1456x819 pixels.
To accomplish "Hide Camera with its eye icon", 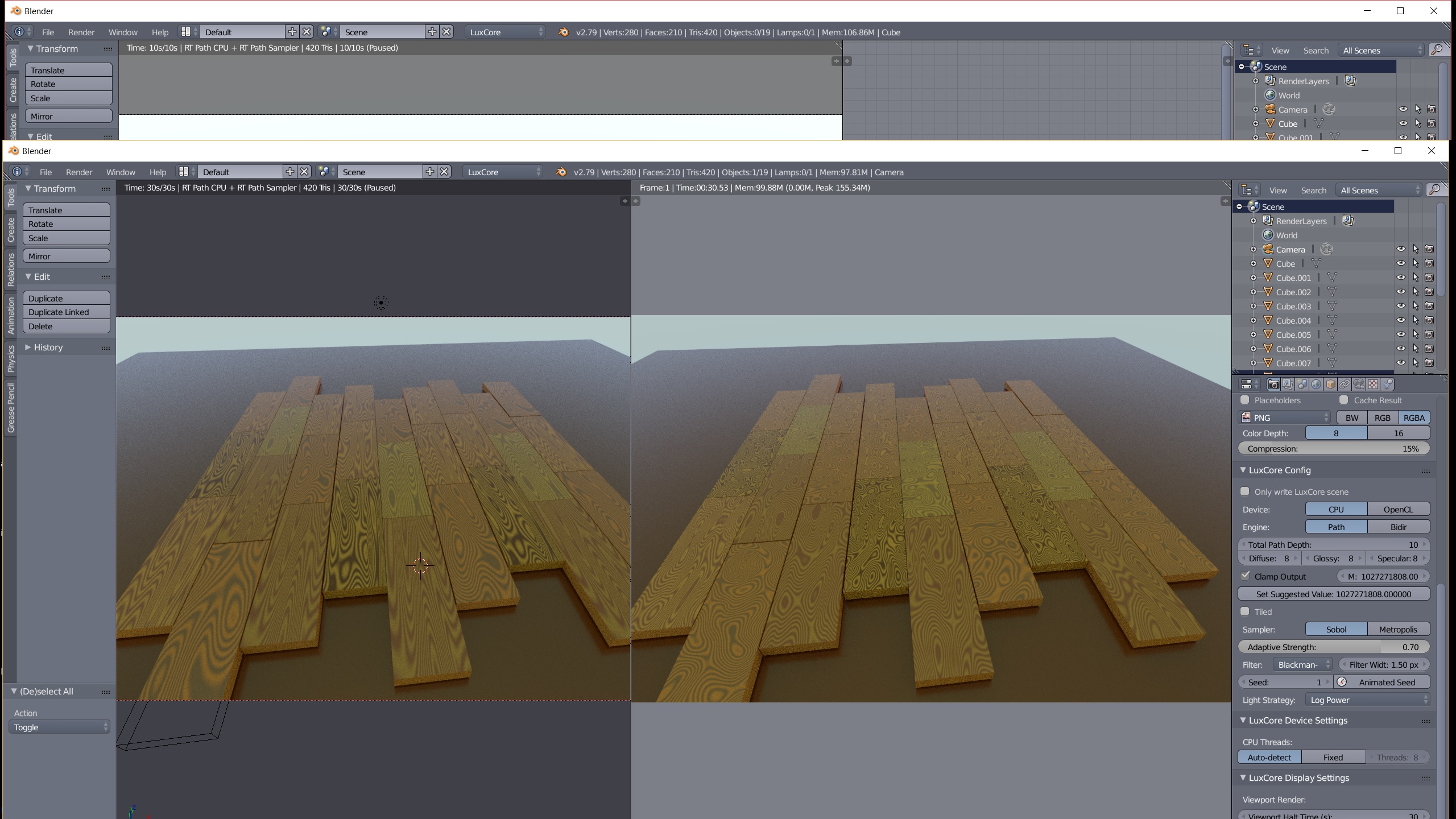I will [1401, 249].
